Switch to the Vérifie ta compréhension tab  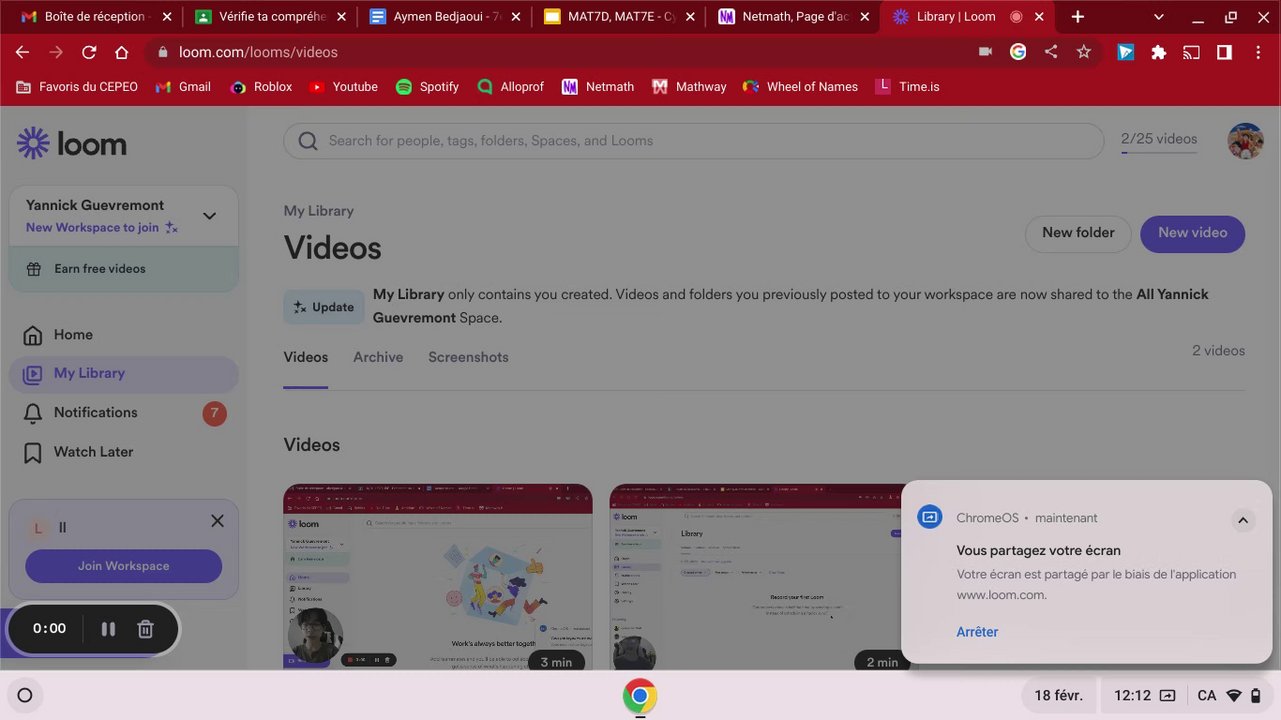point(270,17)
